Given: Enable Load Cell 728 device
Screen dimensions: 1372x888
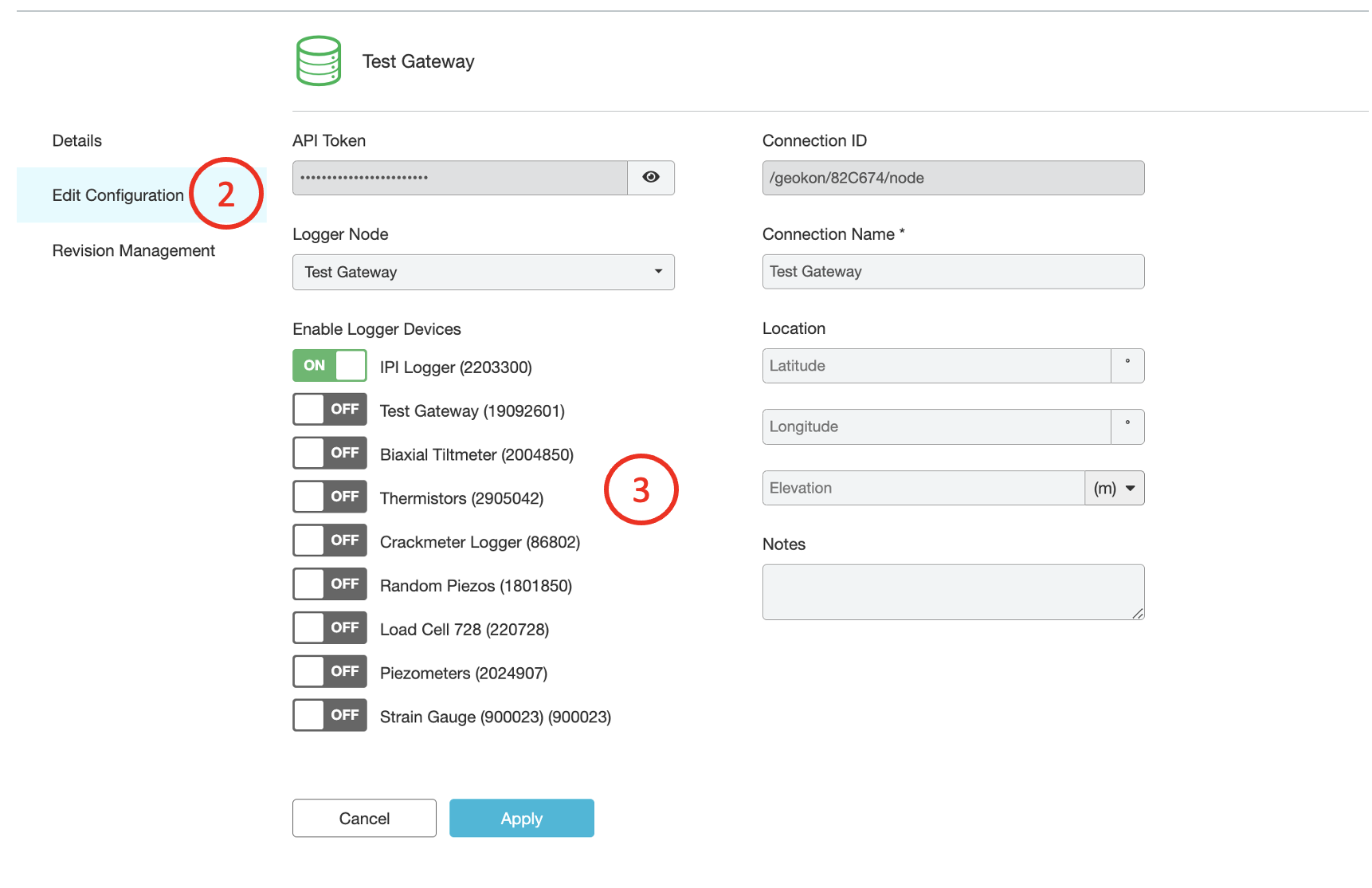Looking at the screenshot, I should tap(329, 628).
